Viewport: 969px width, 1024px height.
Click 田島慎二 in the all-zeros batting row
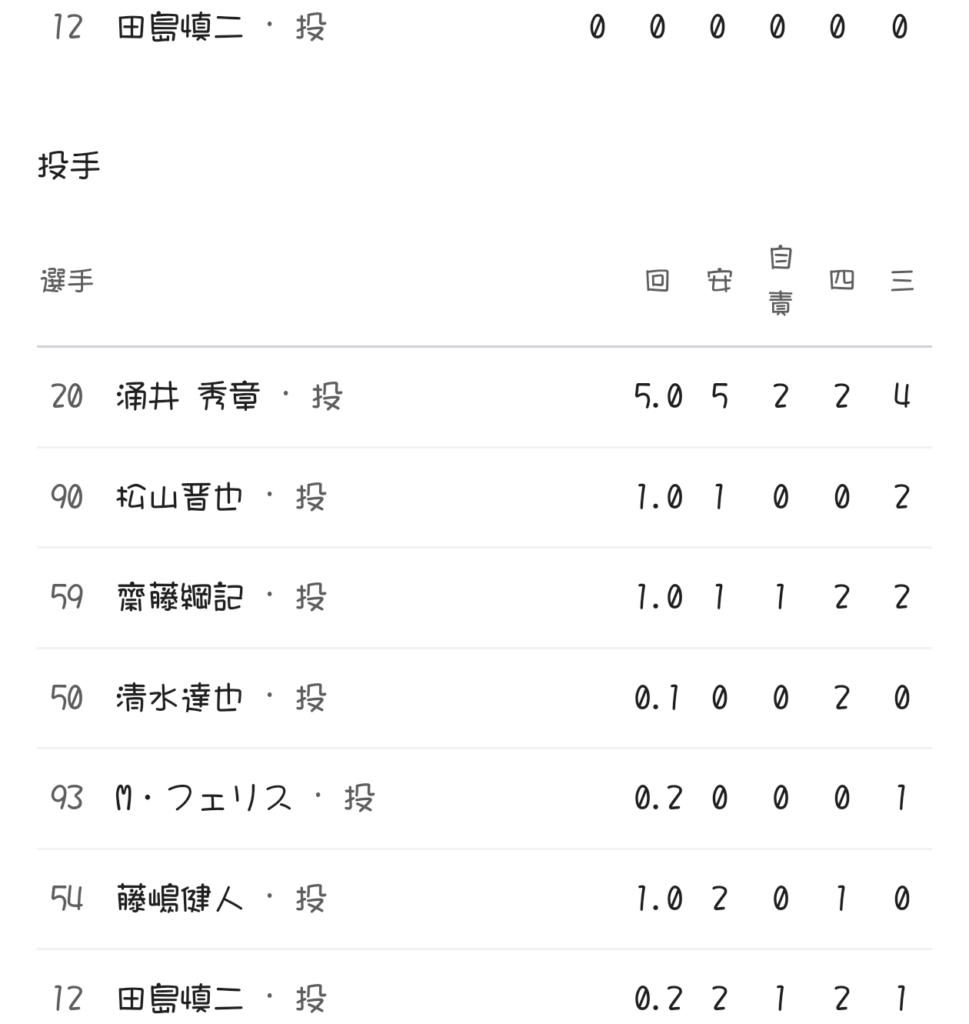pos(179,27)
